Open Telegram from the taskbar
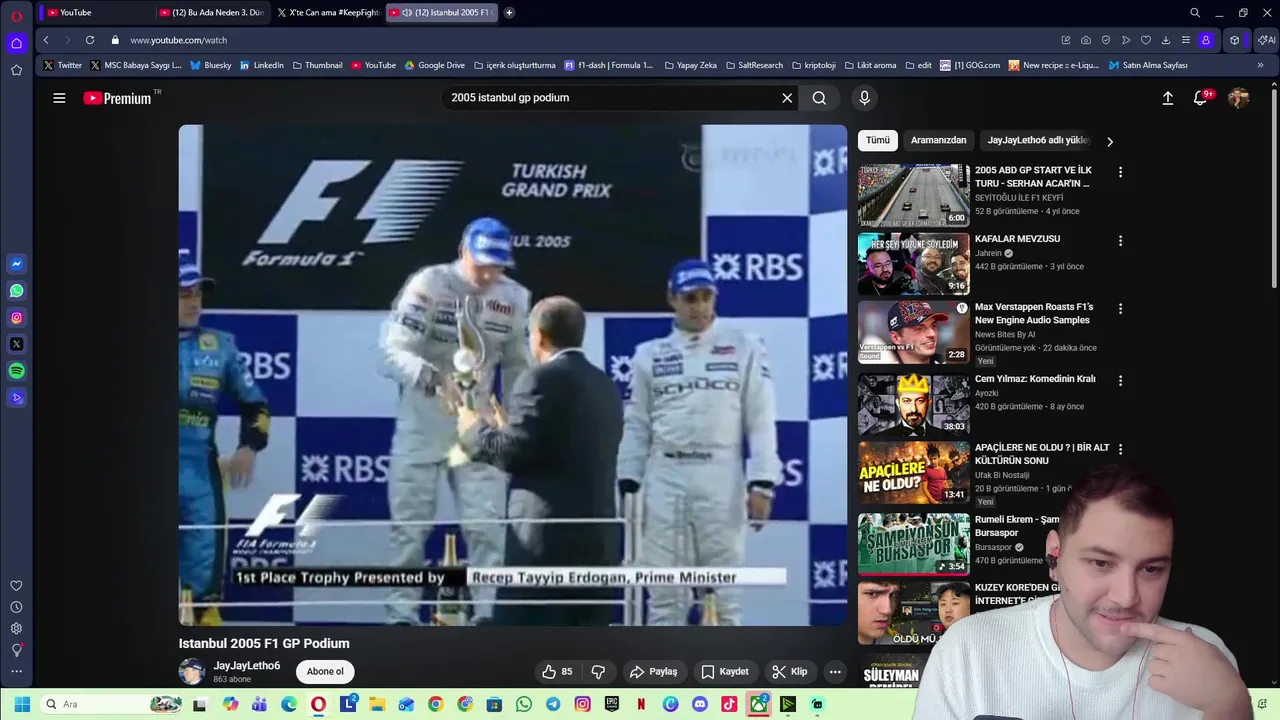The width and height of the screenshot is (1280, 720). pyautogui.click(x=553, y=704)
